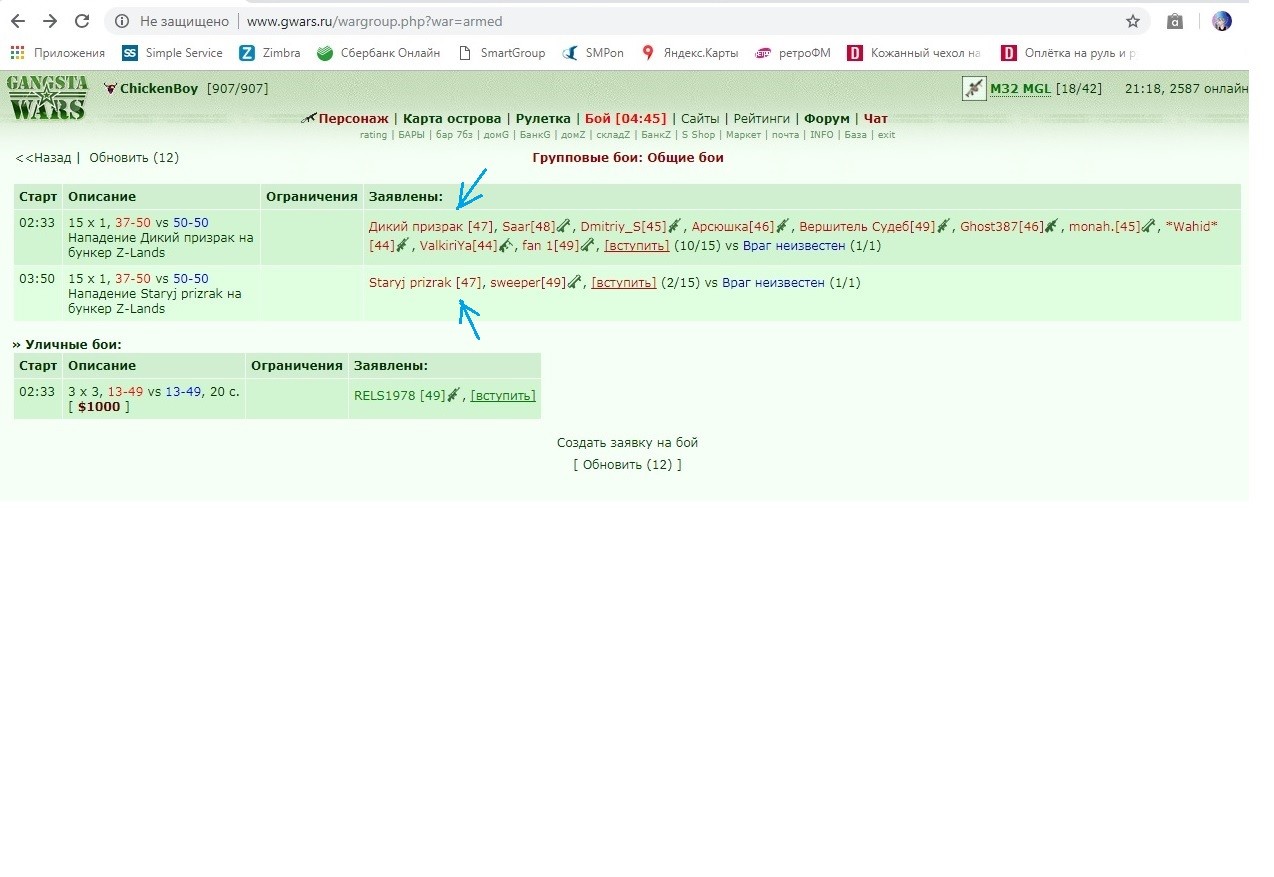Open SMPon bookmark

coord(592,53)
